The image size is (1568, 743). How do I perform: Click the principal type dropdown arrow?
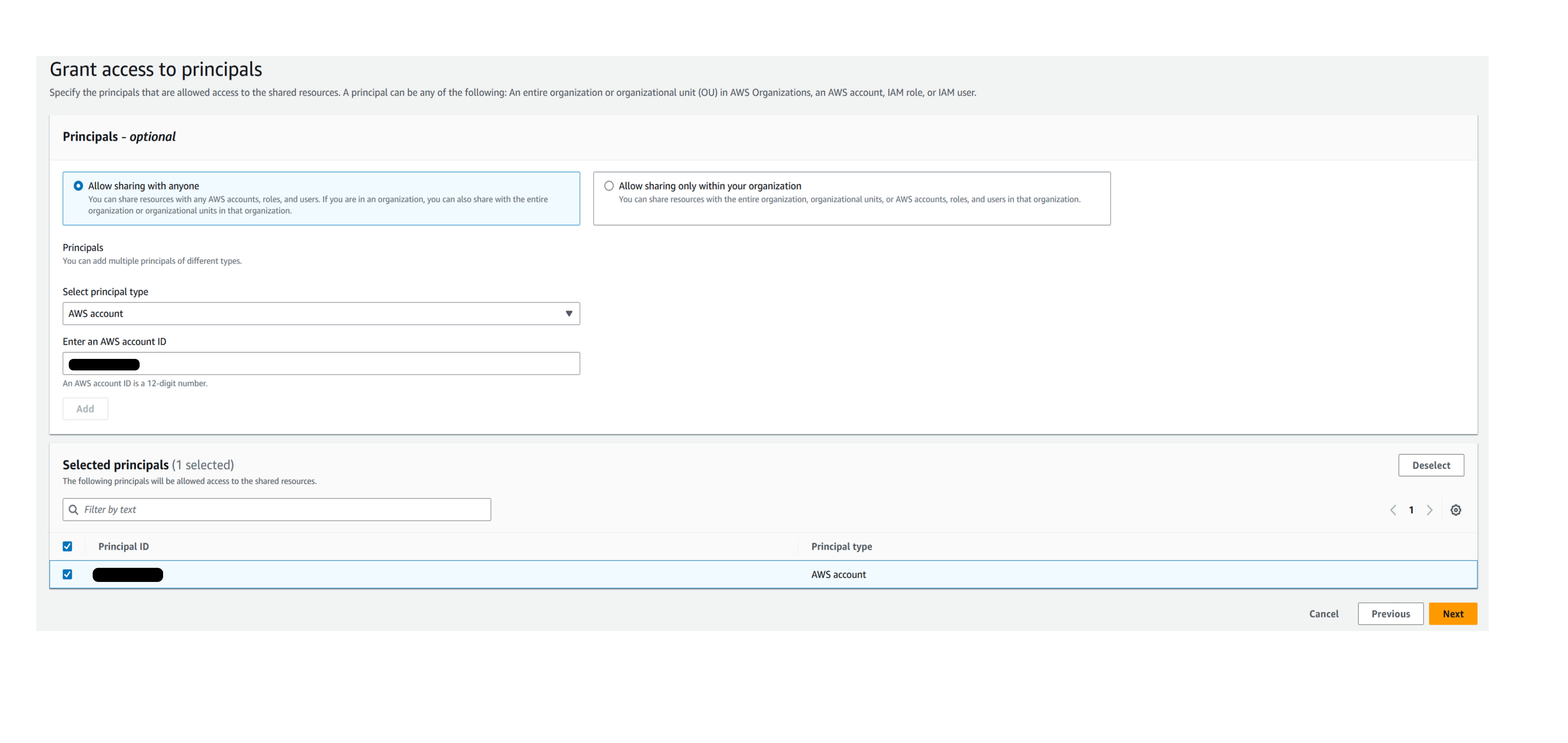(x=568, y=313)
